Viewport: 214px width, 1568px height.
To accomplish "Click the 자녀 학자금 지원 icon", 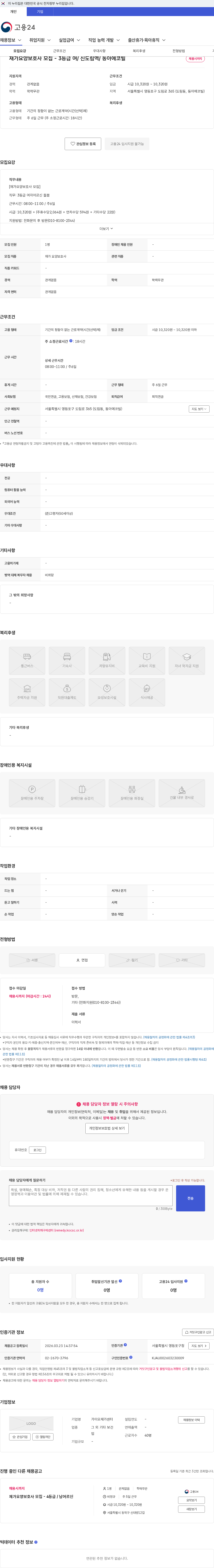I will coord(187,660).
